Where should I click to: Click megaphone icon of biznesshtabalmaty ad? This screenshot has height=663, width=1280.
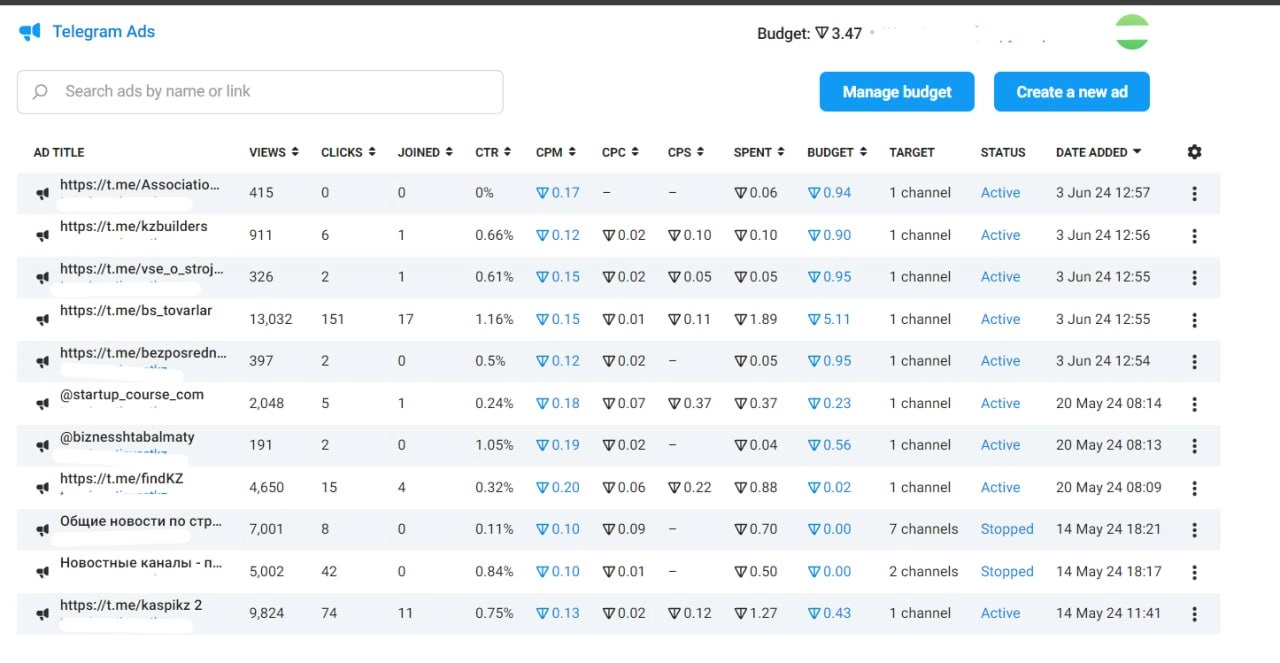click(x=42, y=446)
